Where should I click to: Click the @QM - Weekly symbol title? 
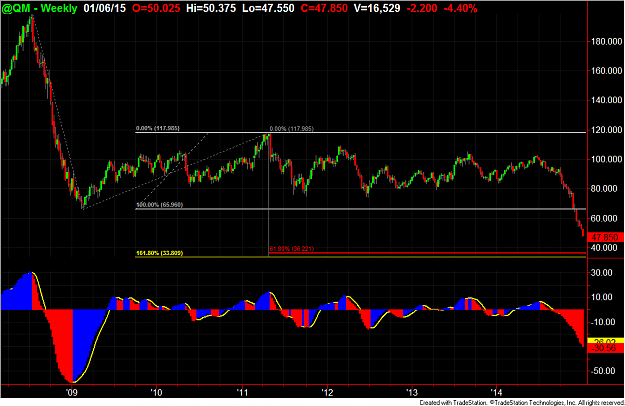click(39, 8)
